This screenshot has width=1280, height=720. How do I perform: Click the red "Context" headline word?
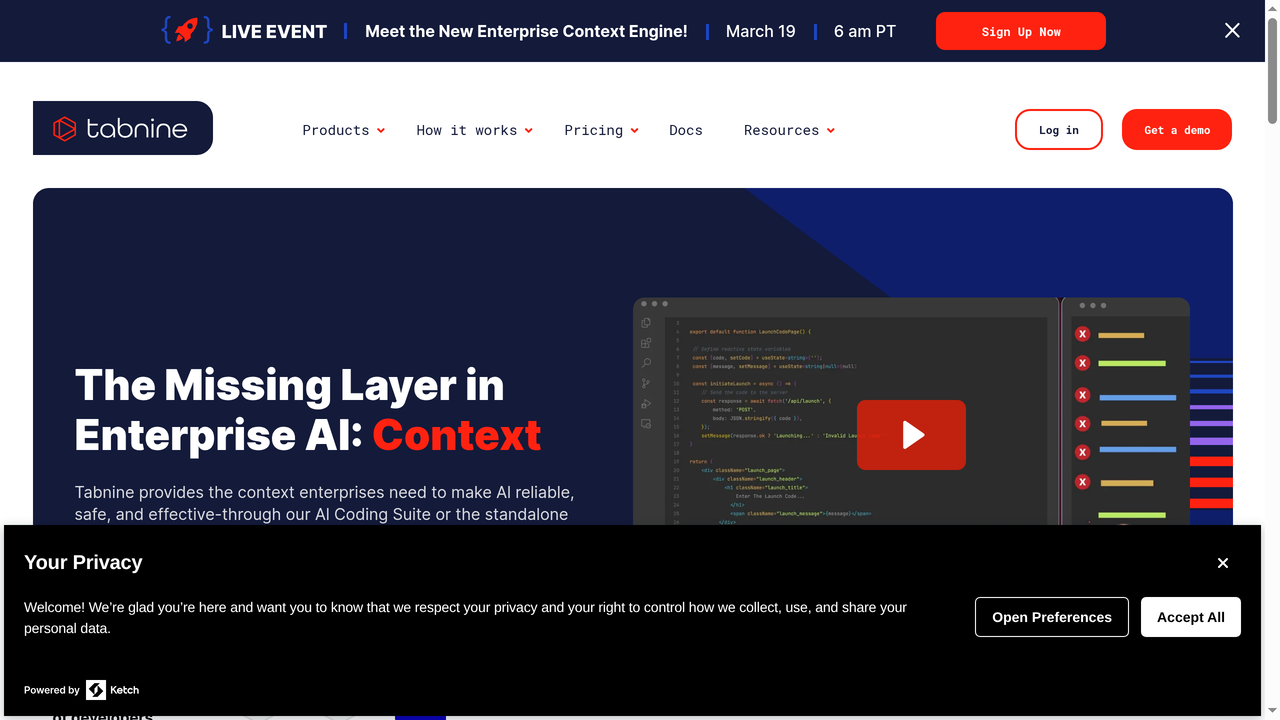(457, 435)
